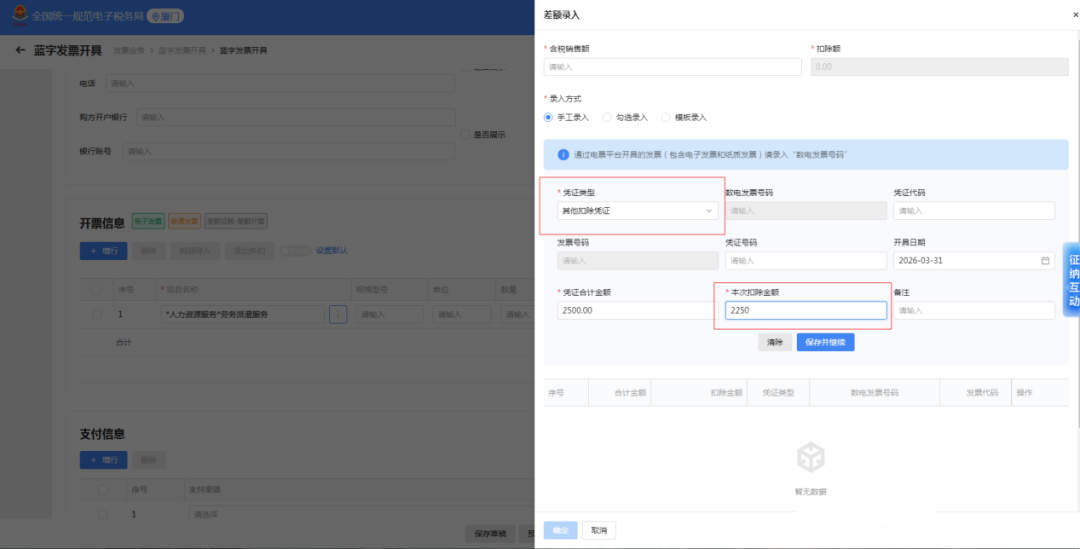Focus the 含税销售额 input field
Viewport: 1080px width, 549px height.
pyautogui.click(x=672, y=67)
